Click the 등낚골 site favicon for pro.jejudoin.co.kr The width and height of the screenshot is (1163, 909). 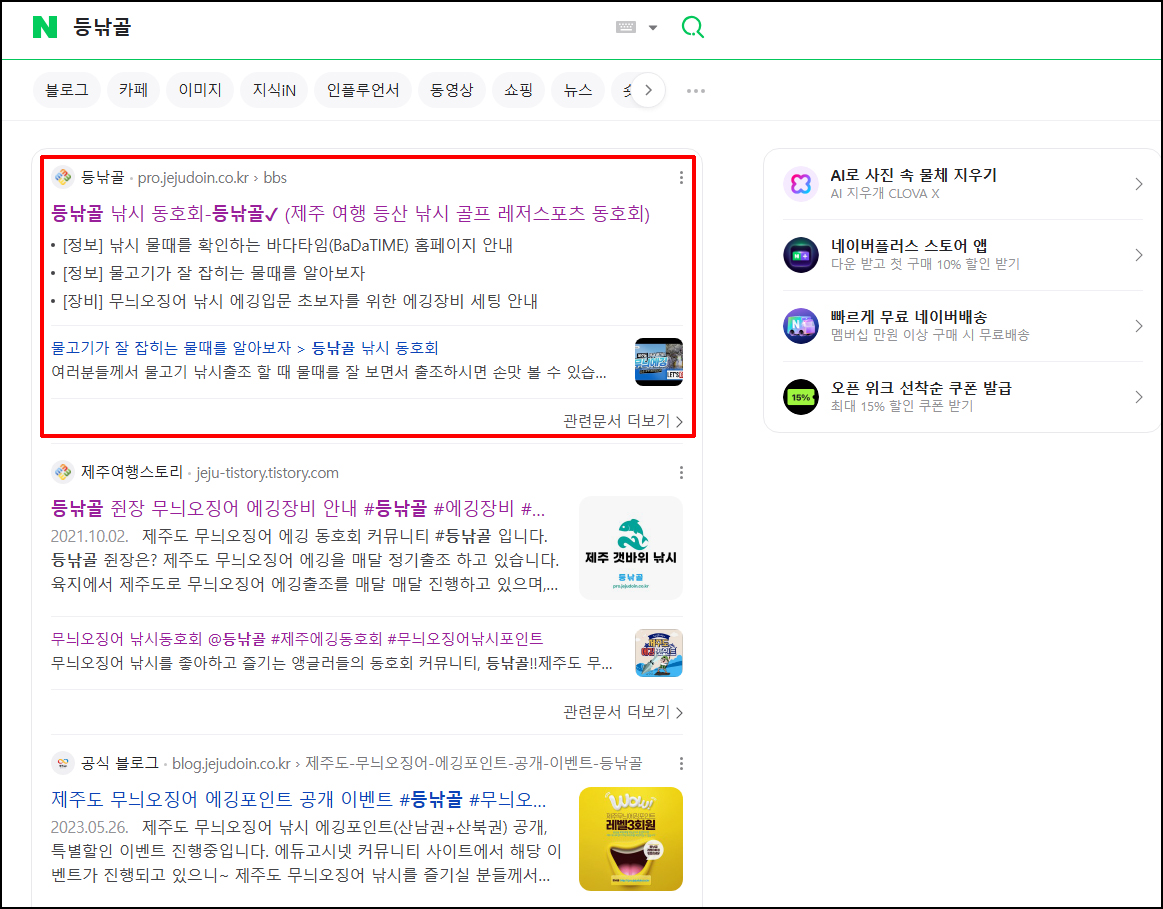63,177
